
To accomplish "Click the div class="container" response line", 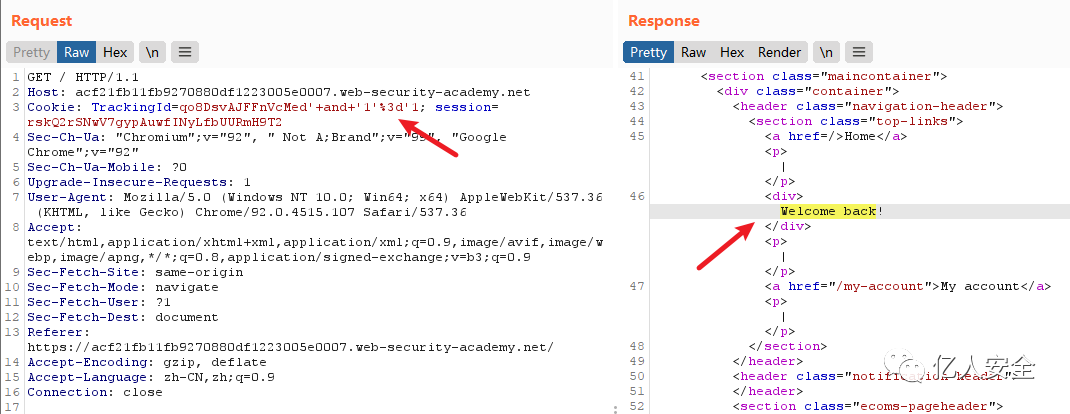I will coord(808,91).
